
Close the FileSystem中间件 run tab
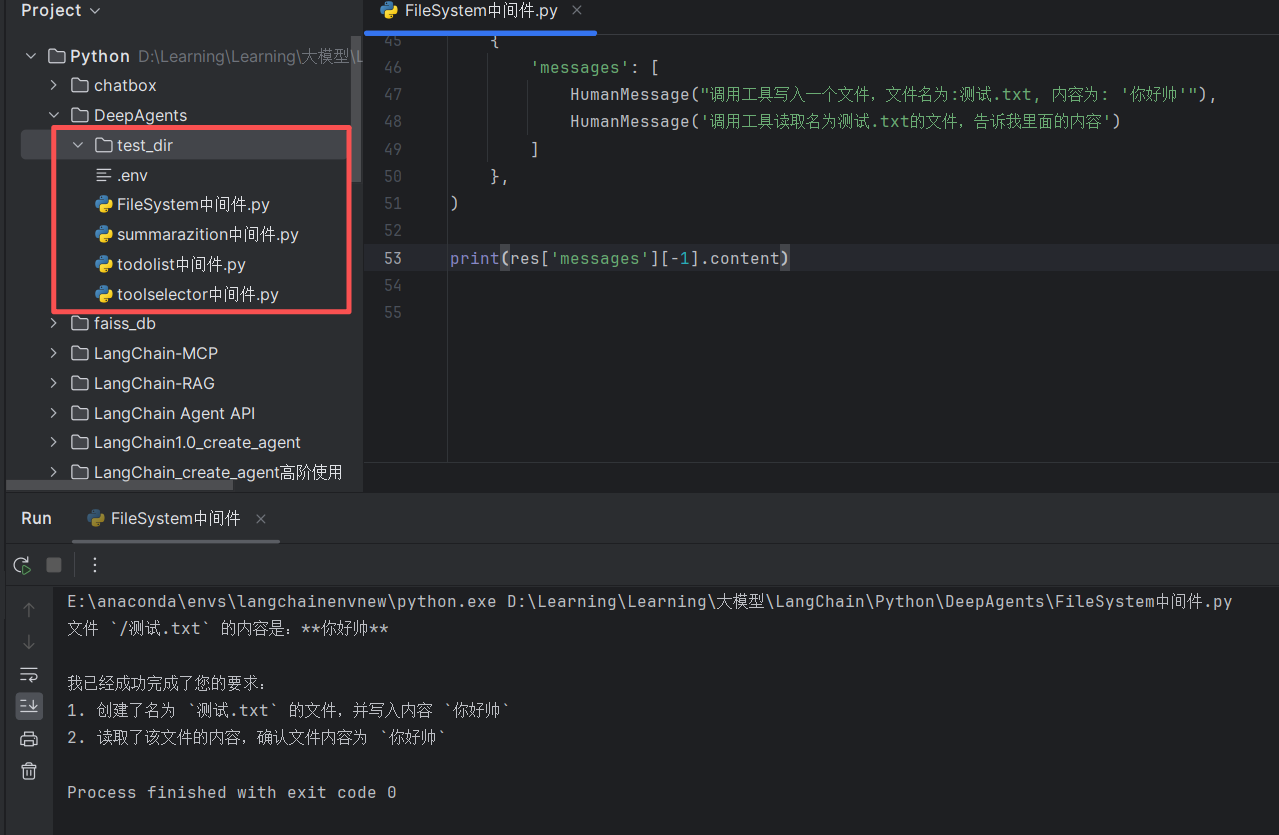261,519
